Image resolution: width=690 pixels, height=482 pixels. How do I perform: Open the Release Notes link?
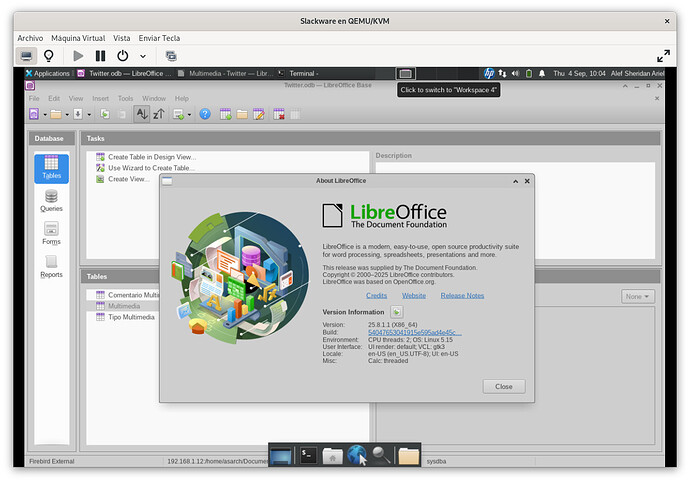(462, 296)
